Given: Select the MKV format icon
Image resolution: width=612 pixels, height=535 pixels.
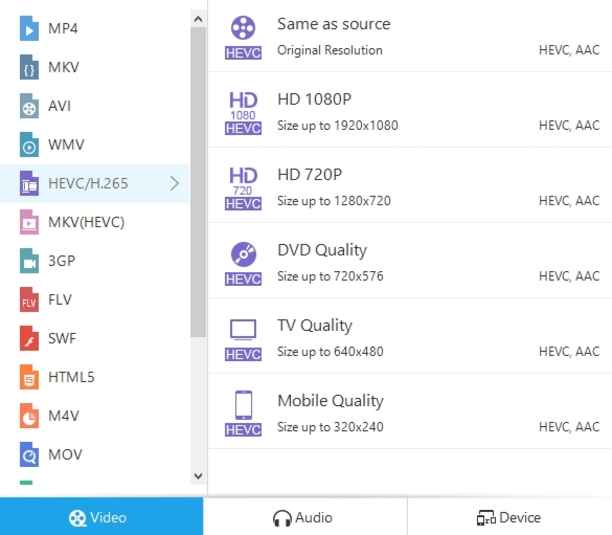Looking at the screenshot, I should pos(29,67).
